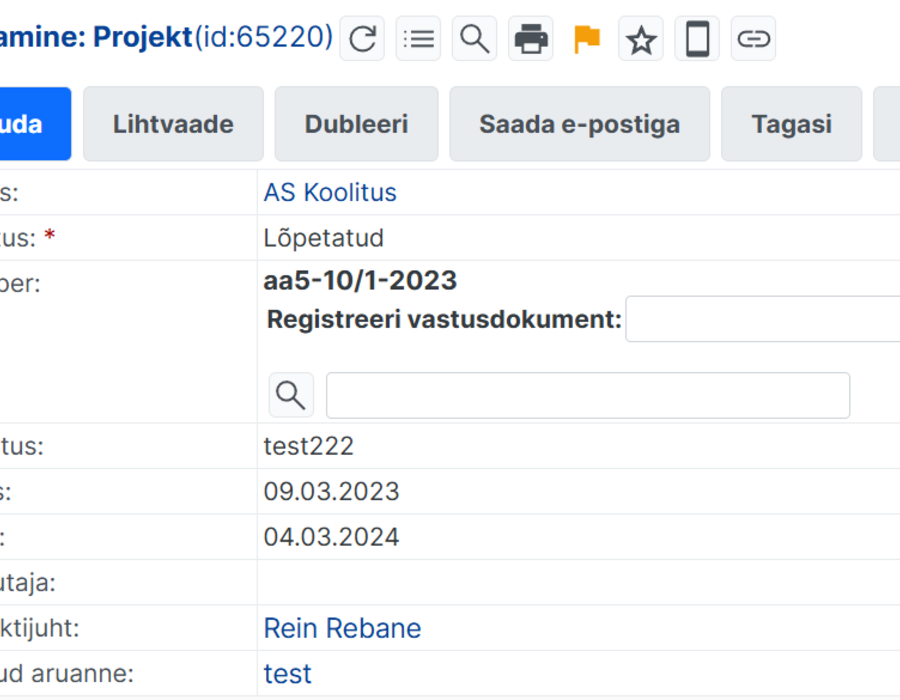Print the project with the printer icon
Viewport: 900px width, 700px height.
click(x=531, y=39)
